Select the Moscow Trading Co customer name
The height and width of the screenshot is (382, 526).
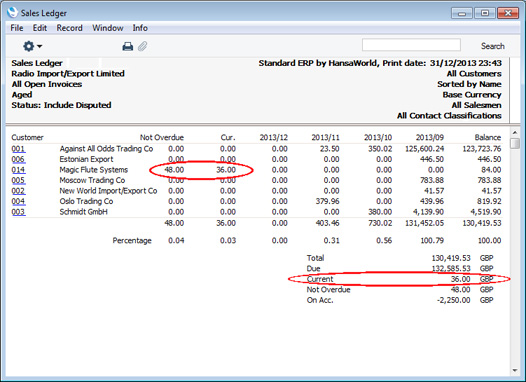point(92,180)
